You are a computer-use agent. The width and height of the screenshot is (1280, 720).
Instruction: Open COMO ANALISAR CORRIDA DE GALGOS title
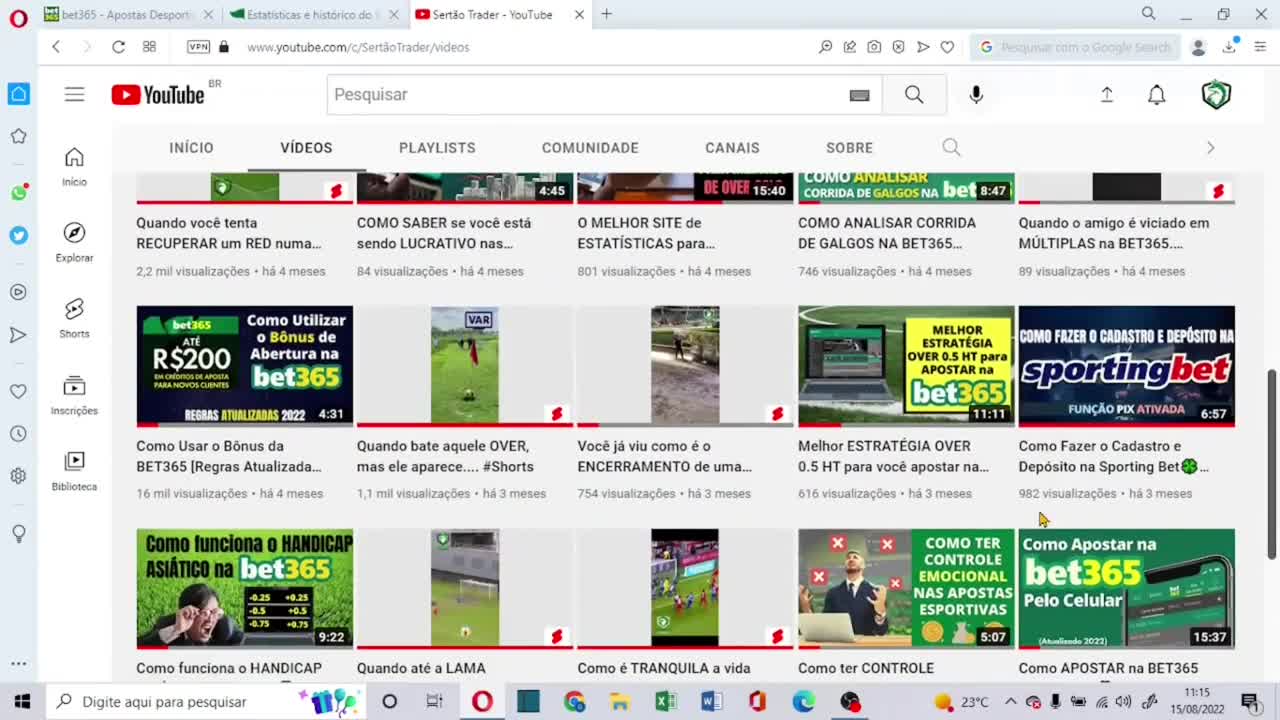[887, 233]
